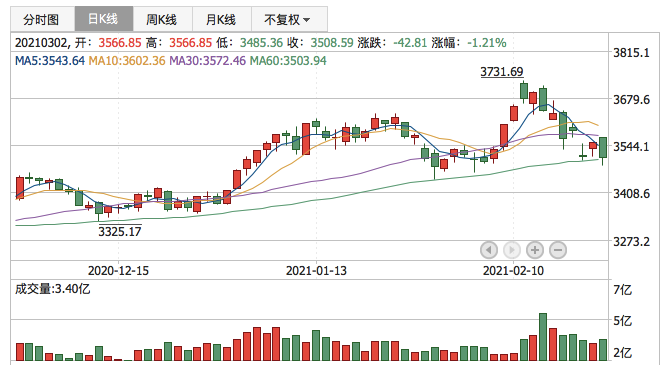Select the 2021-02-10 date marker

513,271
